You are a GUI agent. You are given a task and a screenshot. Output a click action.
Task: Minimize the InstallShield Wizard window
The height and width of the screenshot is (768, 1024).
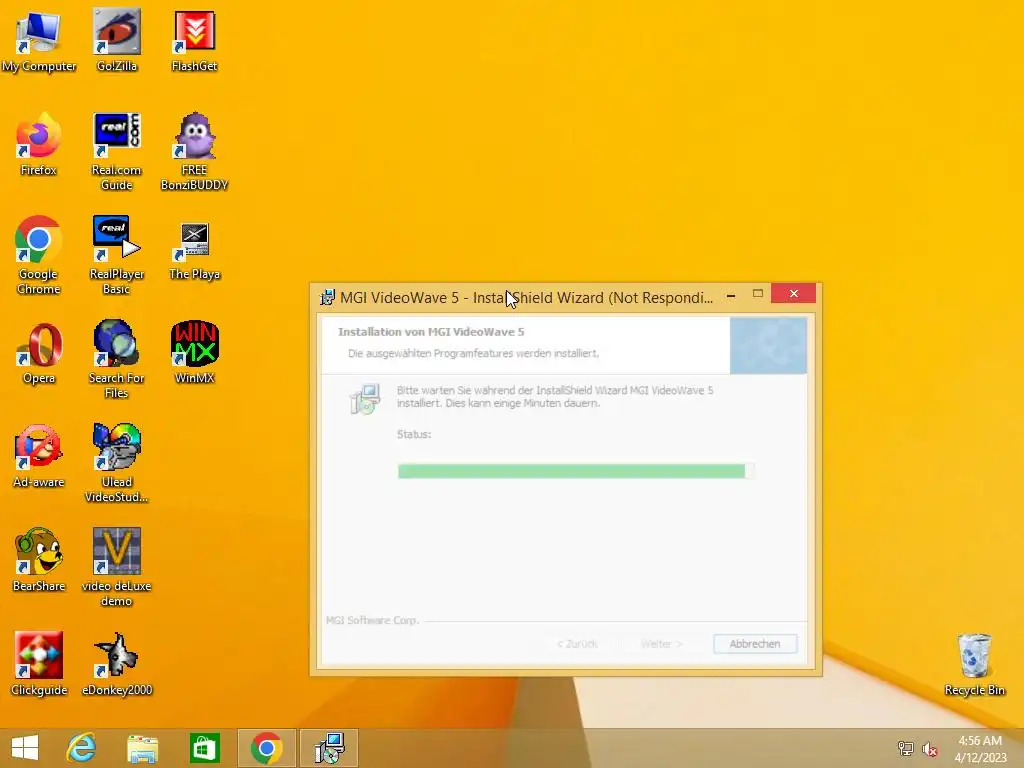pos(731,295)
